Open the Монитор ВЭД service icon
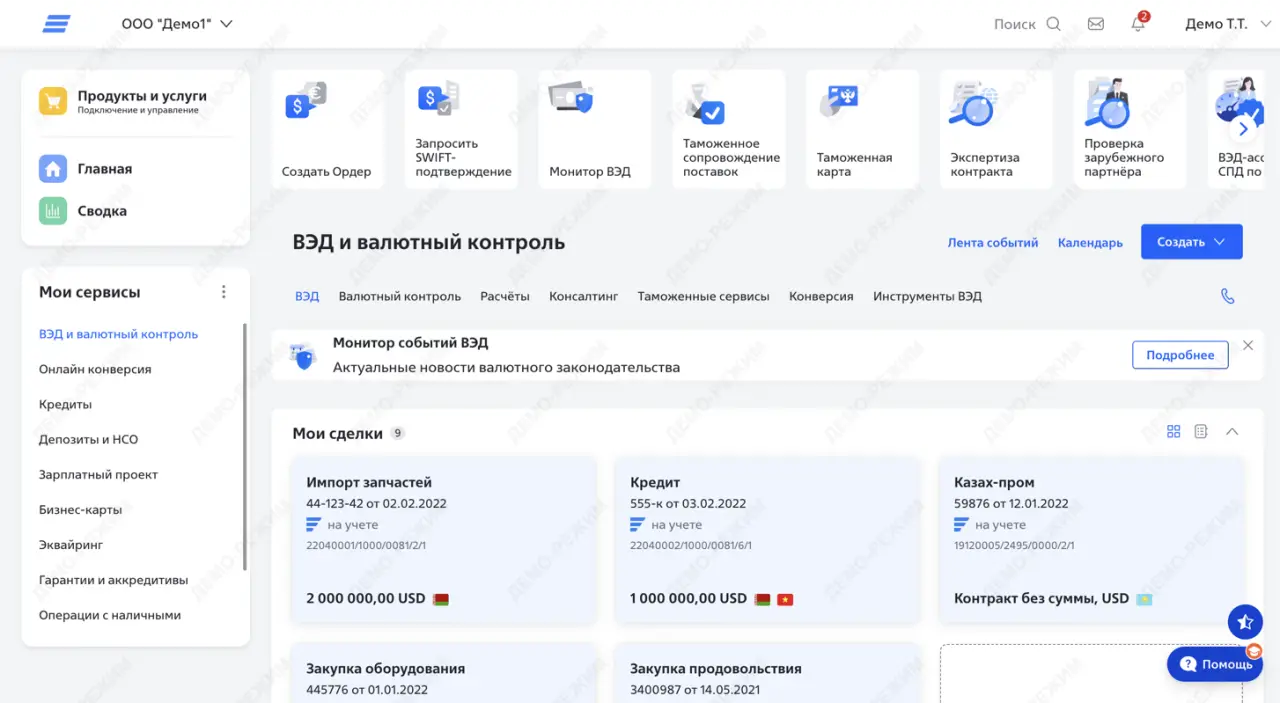Screen dimensions: 1280x703 coord(594,125)
